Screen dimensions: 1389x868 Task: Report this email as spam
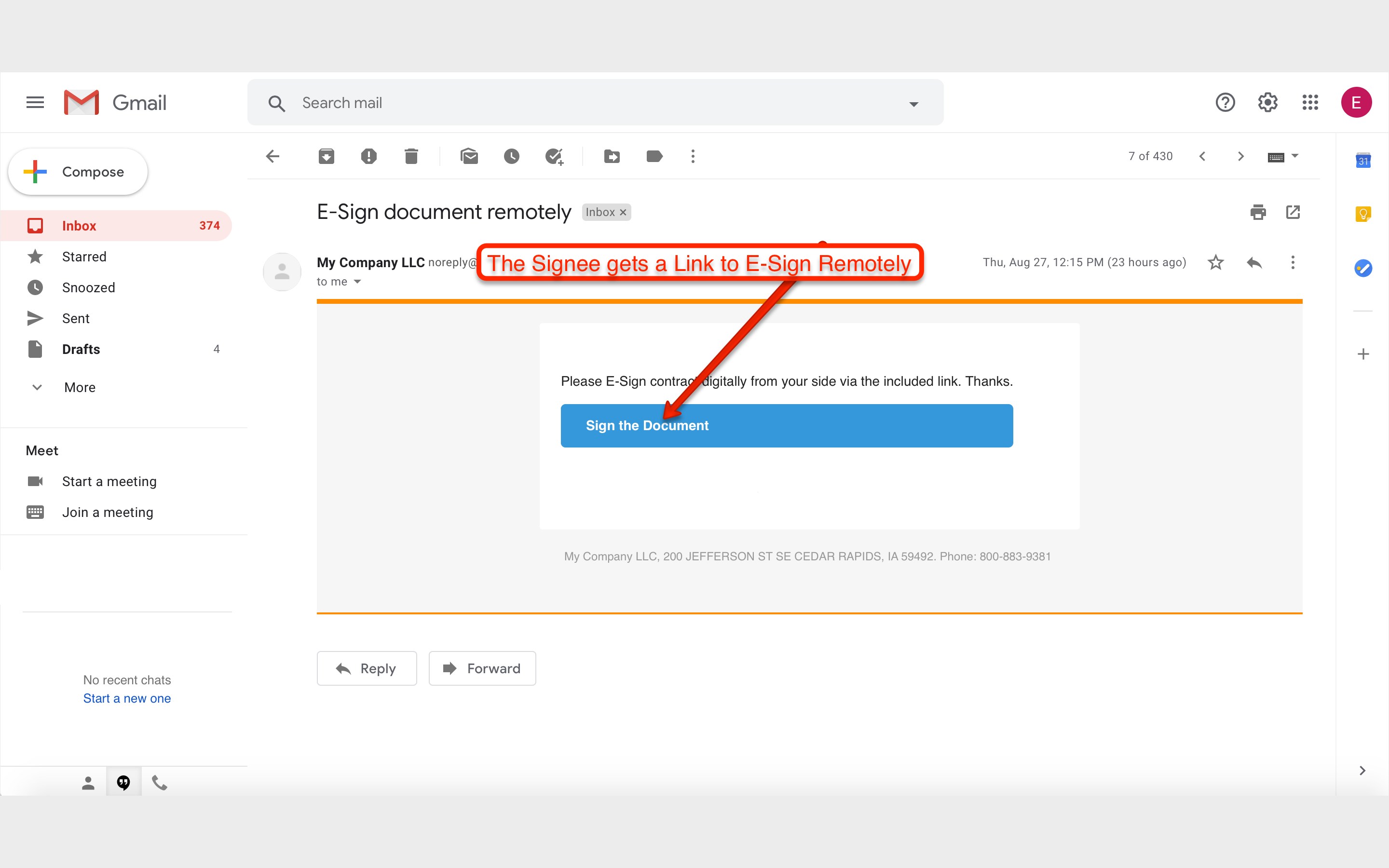[368, 156]
